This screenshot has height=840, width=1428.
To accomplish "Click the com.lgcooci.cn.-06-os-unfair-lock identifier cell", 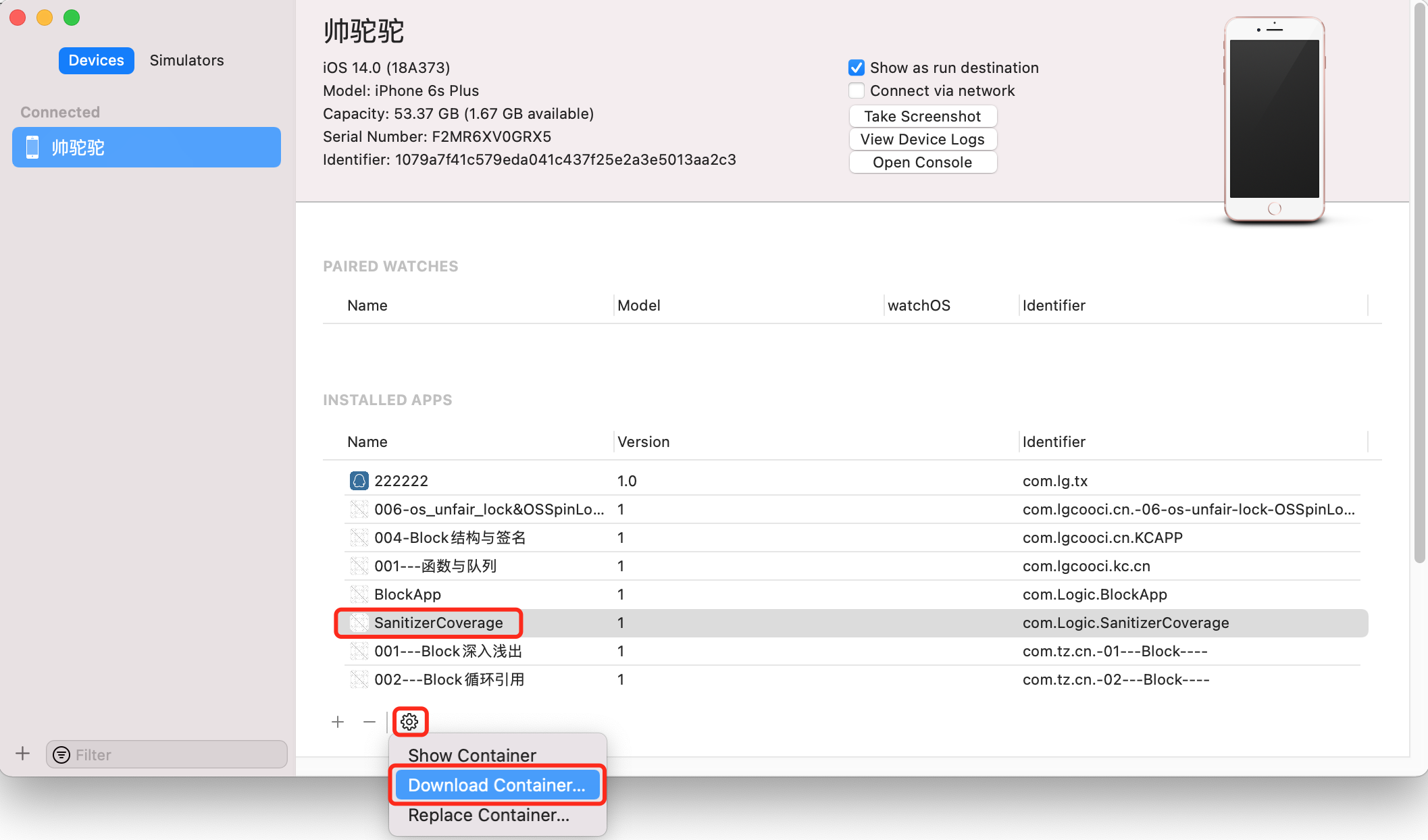I will pos(1189,509).
